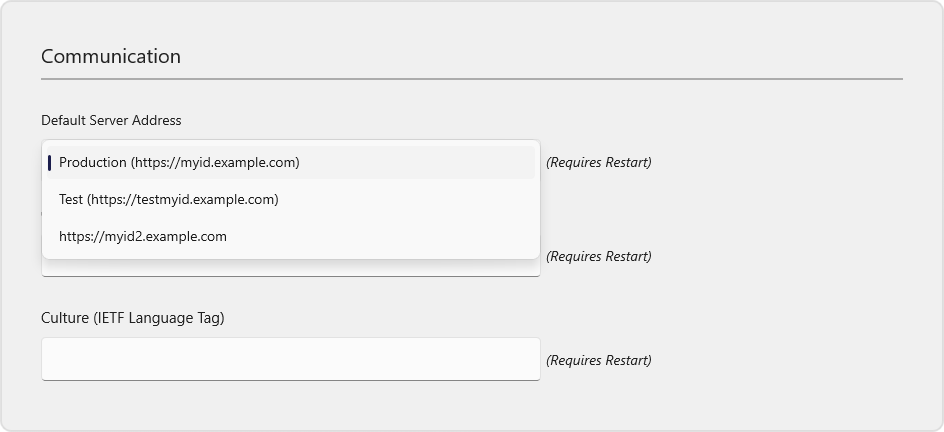
Task: Click the Culture (IETF Language Tag) label
Action: [x=132, y=318]
